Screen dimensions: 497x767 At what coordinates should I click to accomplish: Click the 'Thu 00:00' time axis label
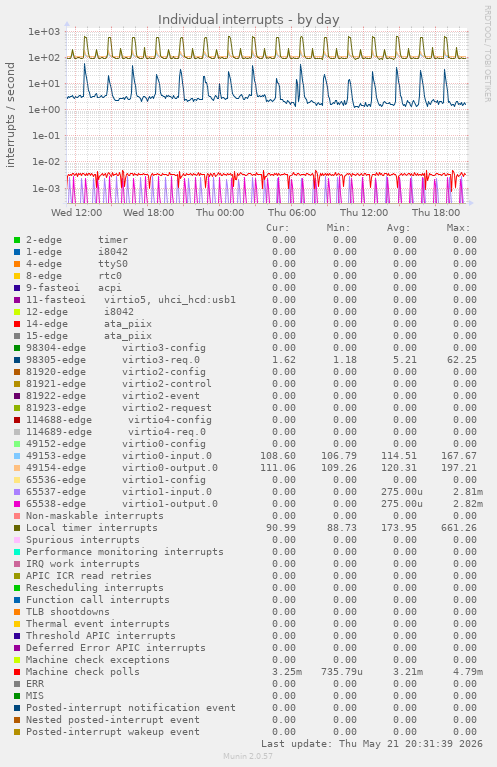[220, 213]
